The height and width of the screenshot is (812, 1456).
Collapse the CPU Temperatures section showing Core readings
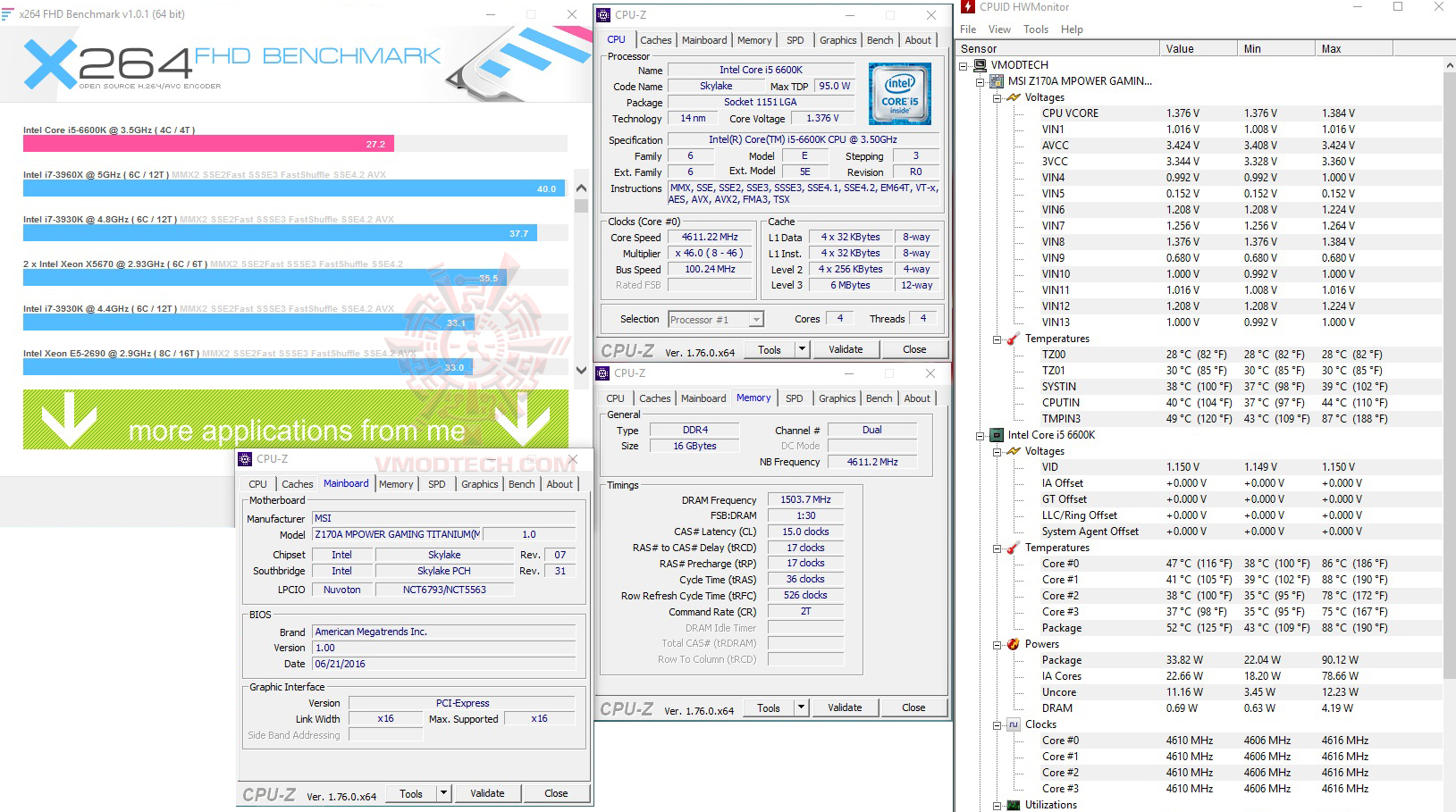point(996,548)
